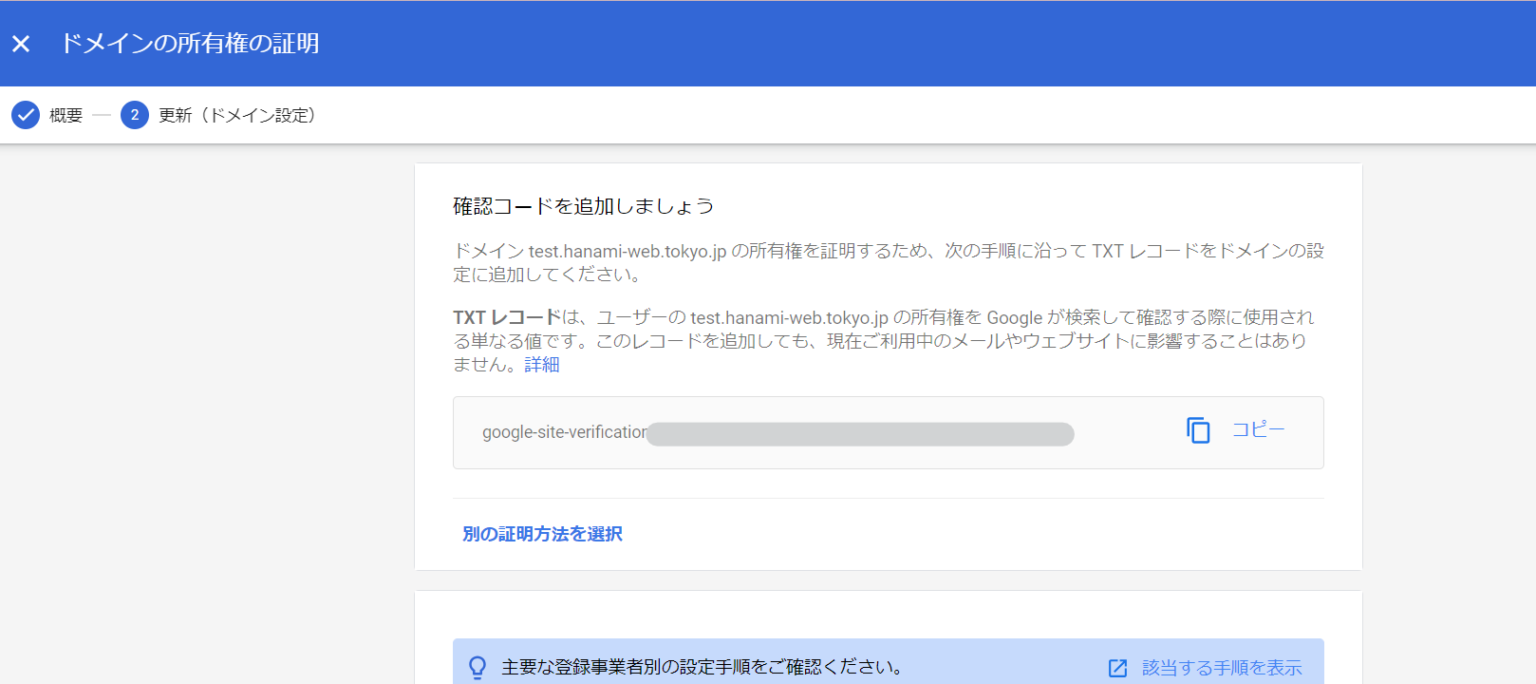Select the google-site-verification code field

click(563, 431)
